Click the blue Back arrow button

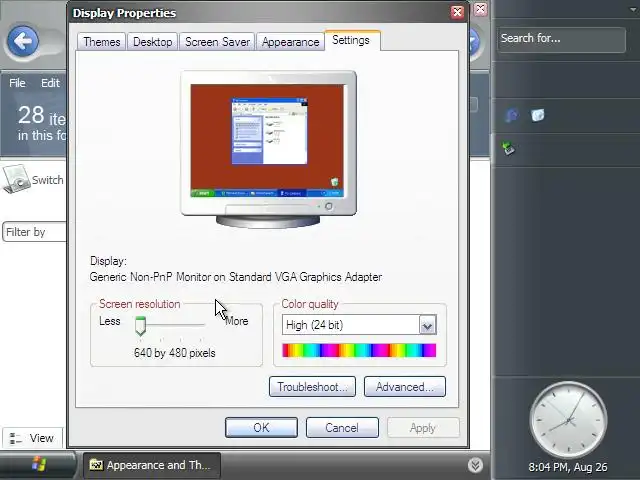tap(23, 41)
